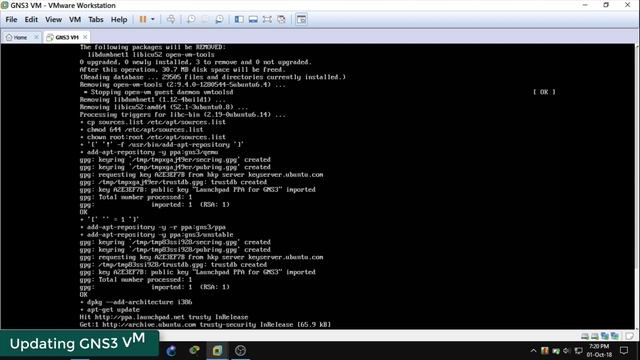Open the power options dropdown arrow beside pause
Viewport: 640px width, 360px height.
pos(153,19)
